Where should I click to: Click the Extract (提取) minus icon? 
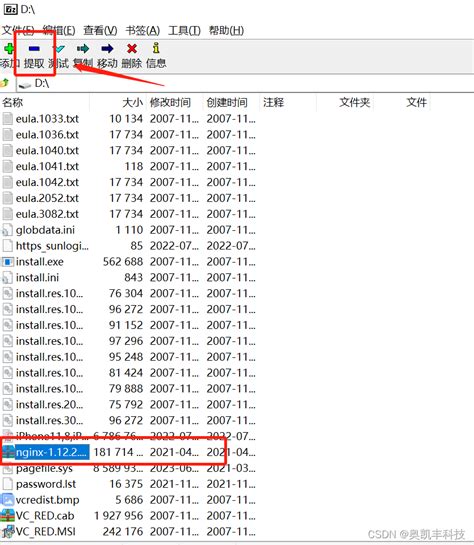pos(34,48)
